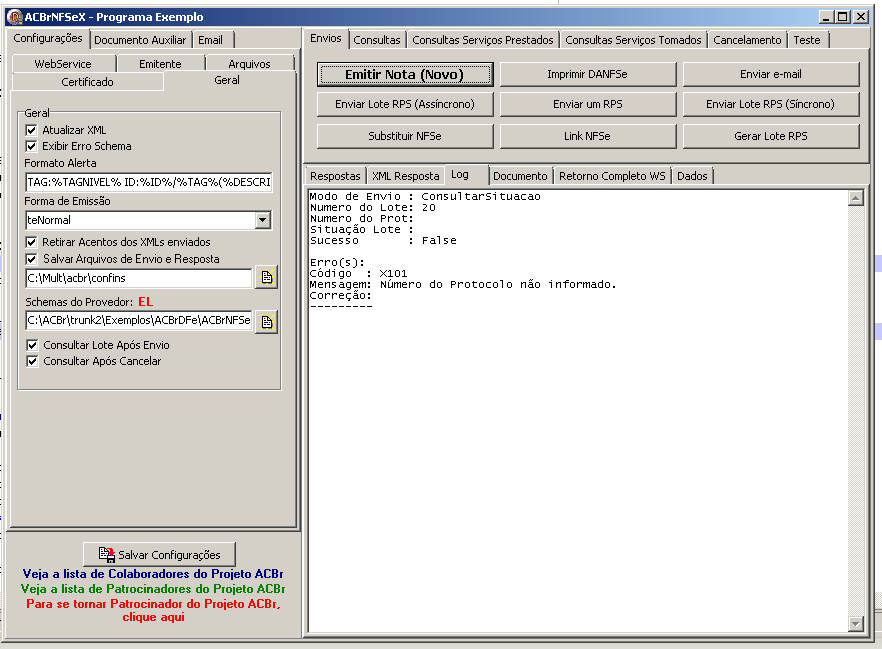Focus the Schemas do Provedor path field

tap(139, 320)
